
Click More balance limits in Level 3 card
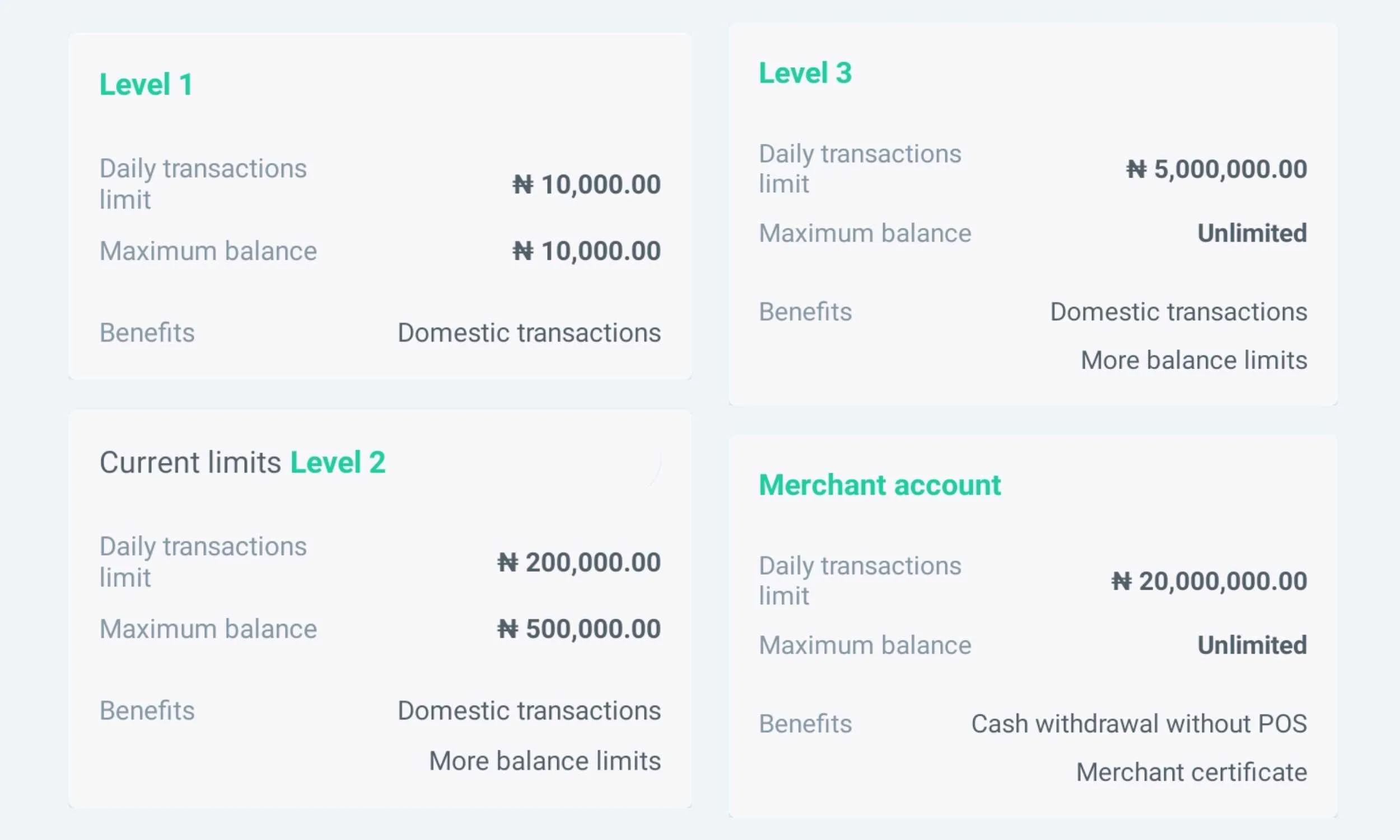click(x=1193, y=361)
